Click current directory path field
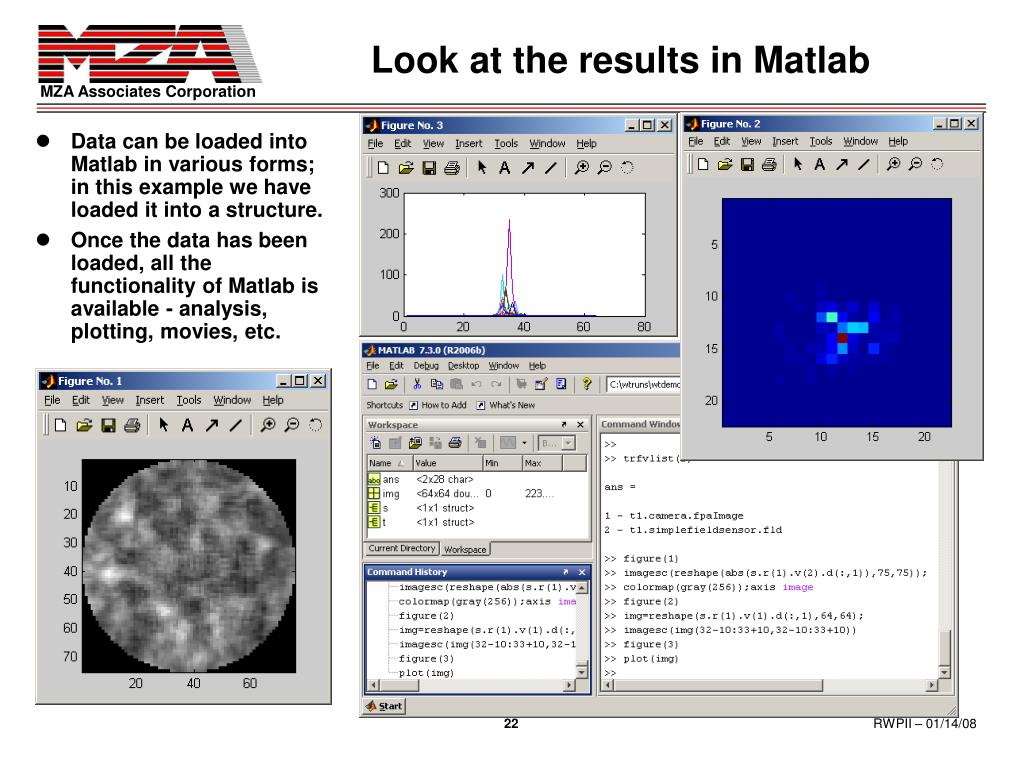Viewport: 1023px width, 758px height. (643, 384)
